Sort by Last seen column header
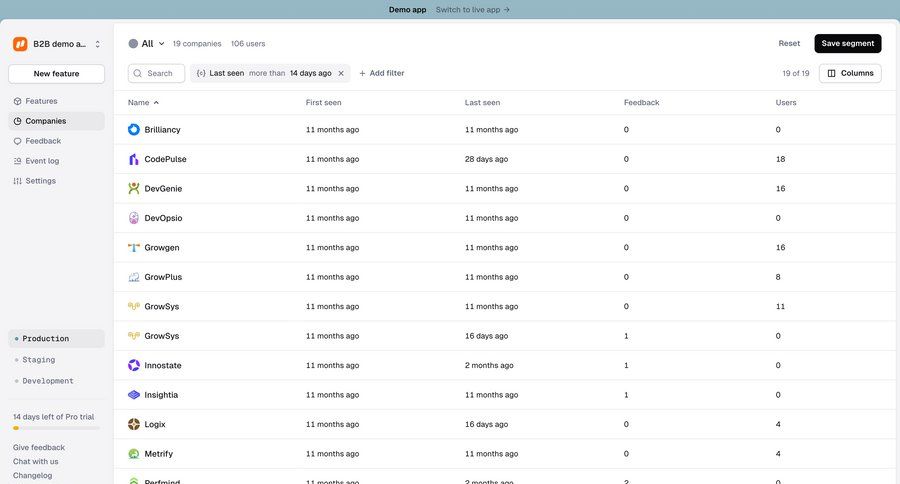The width and height of the screenshot is (900, 484). pos(483,103)
